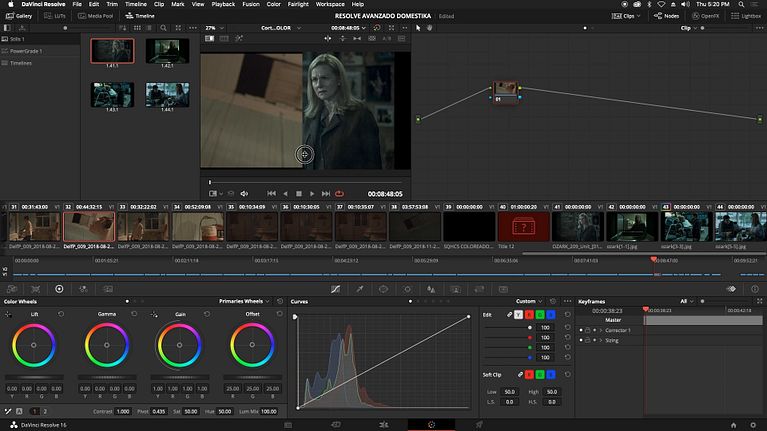Click the Contrast value field
Image resolution: width=767 pixels, height=431 pixels.
coord(123,411)
